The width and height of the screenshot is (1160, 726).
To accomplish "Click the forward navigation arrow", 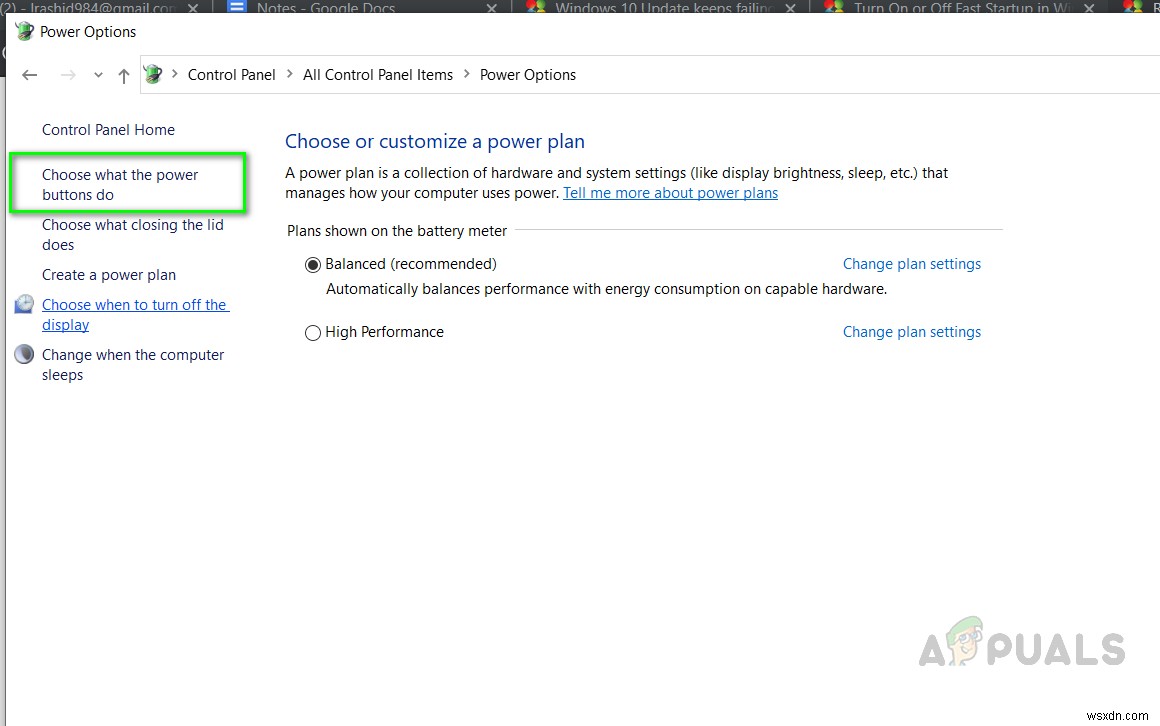I will coord(68,75).
